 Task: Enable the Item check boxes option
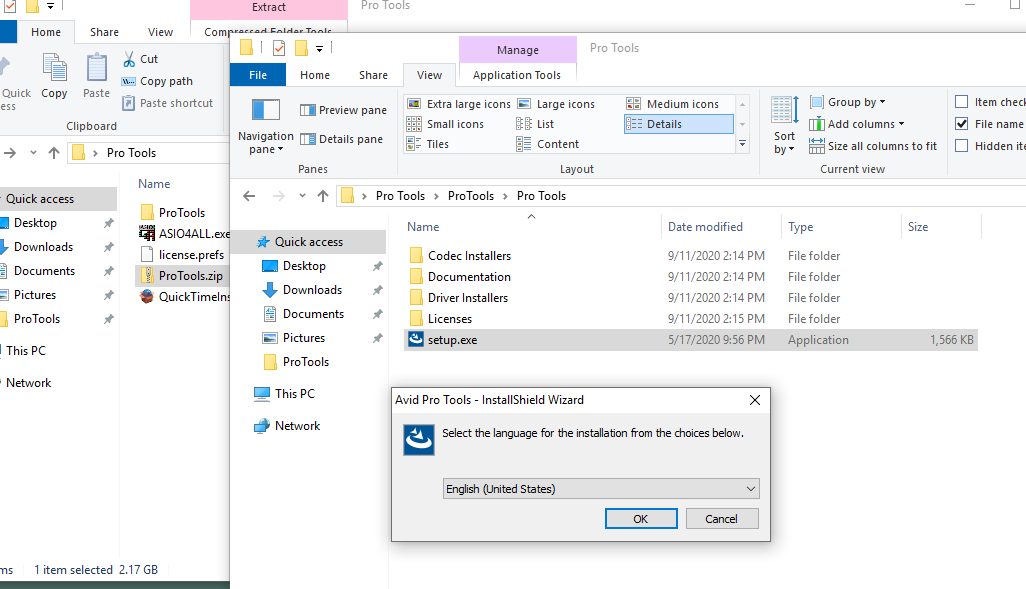point(962,102)
